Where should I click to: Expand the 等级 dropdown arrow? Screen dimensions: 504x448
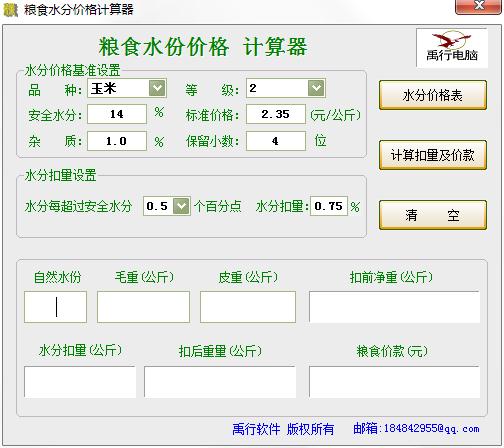316,88
